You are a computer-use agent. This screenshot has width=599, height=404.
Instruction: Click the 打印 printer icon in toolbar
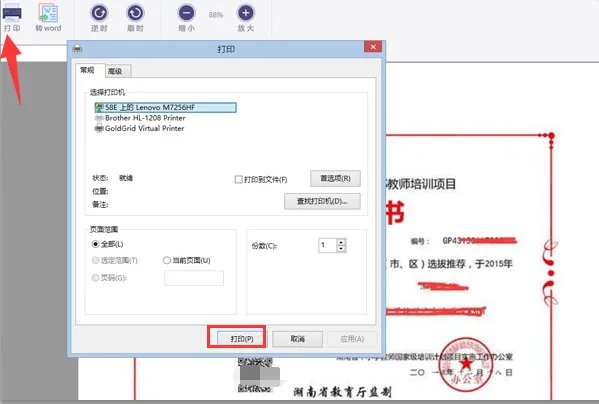(12, 13)
